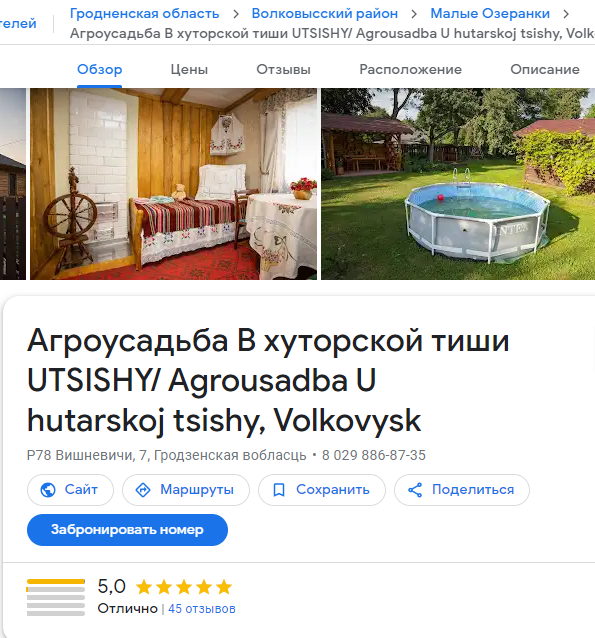This screenshot has height=638, width=595.
Task: Click the directions diamond icon for Маршруты
Action: [143, 490]
